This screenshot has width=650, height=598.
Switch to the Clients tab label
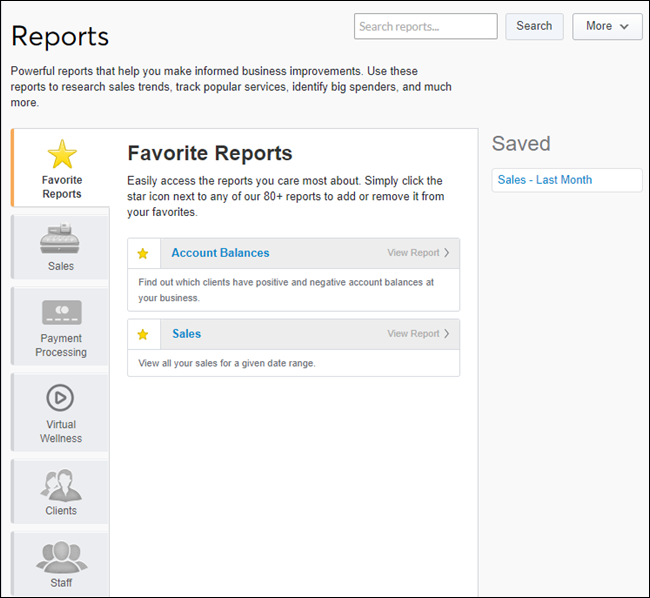tap(61, 511)
